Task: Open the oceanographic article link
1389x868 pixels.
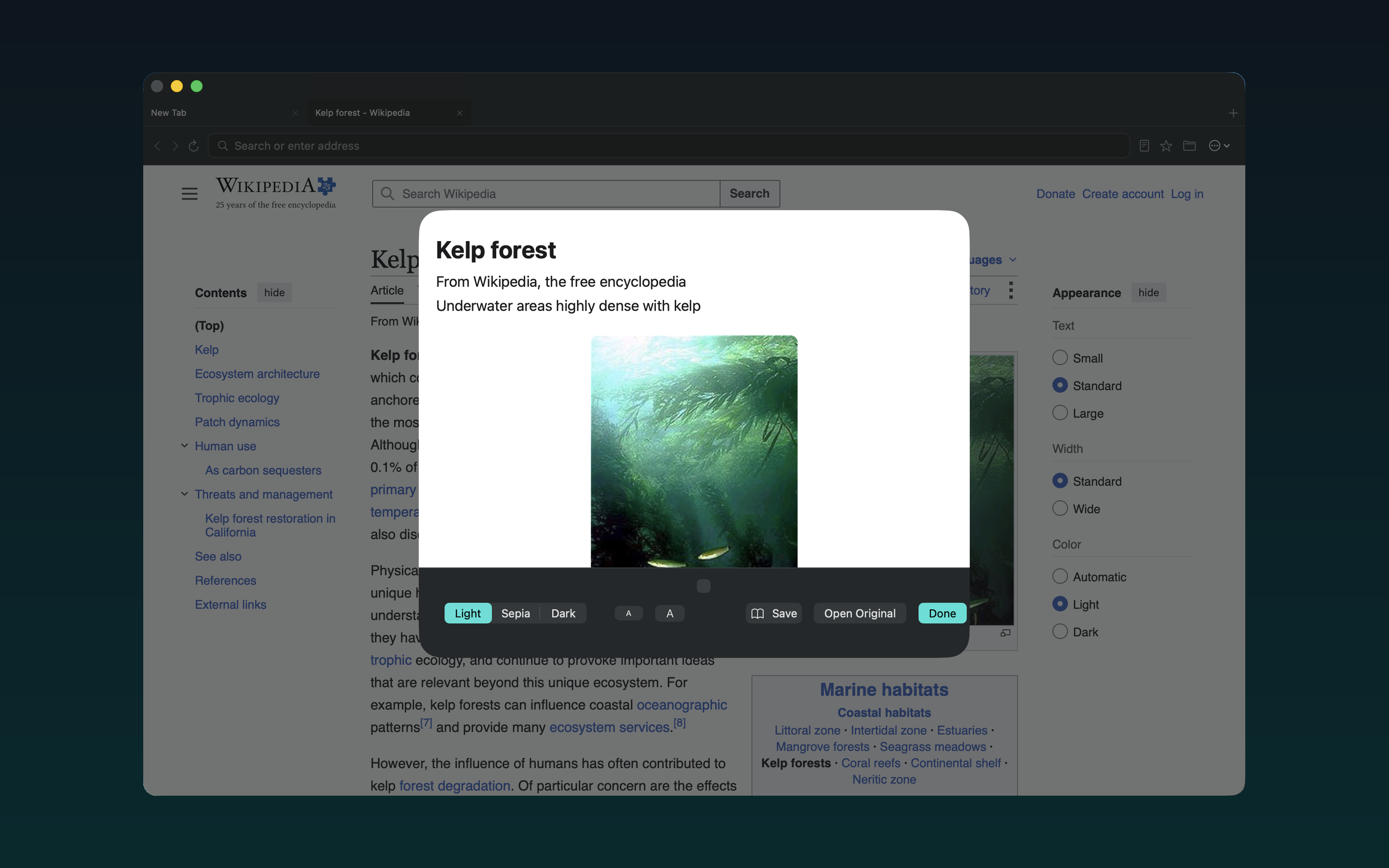Action: (x=681, y=705)
